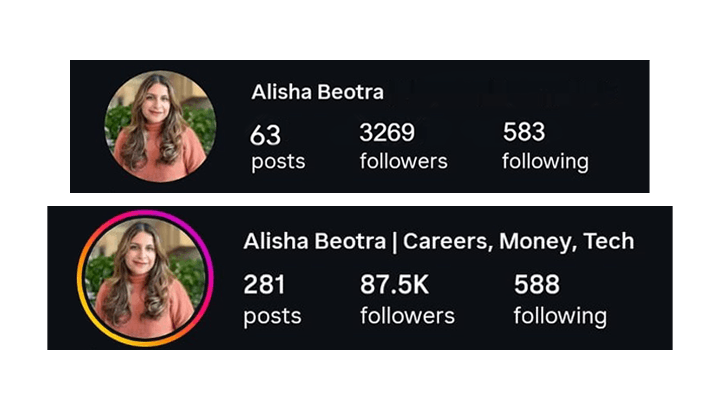Click the 'posts' label under 281
The image size is (720, 412).
pyautogui.click(x=272, y=316)
